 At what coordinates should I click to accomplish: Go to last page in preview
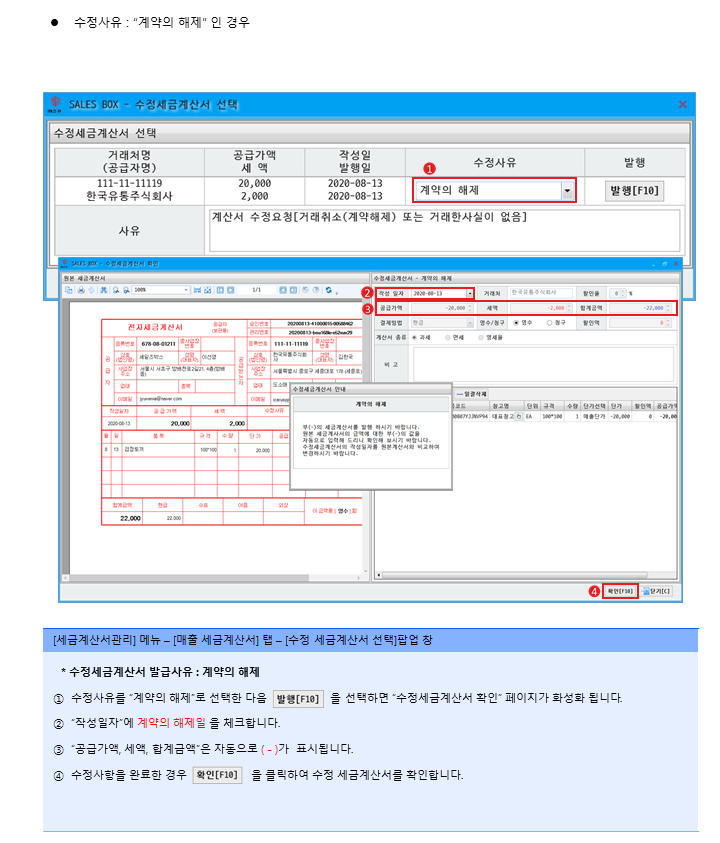pos(293,290)
